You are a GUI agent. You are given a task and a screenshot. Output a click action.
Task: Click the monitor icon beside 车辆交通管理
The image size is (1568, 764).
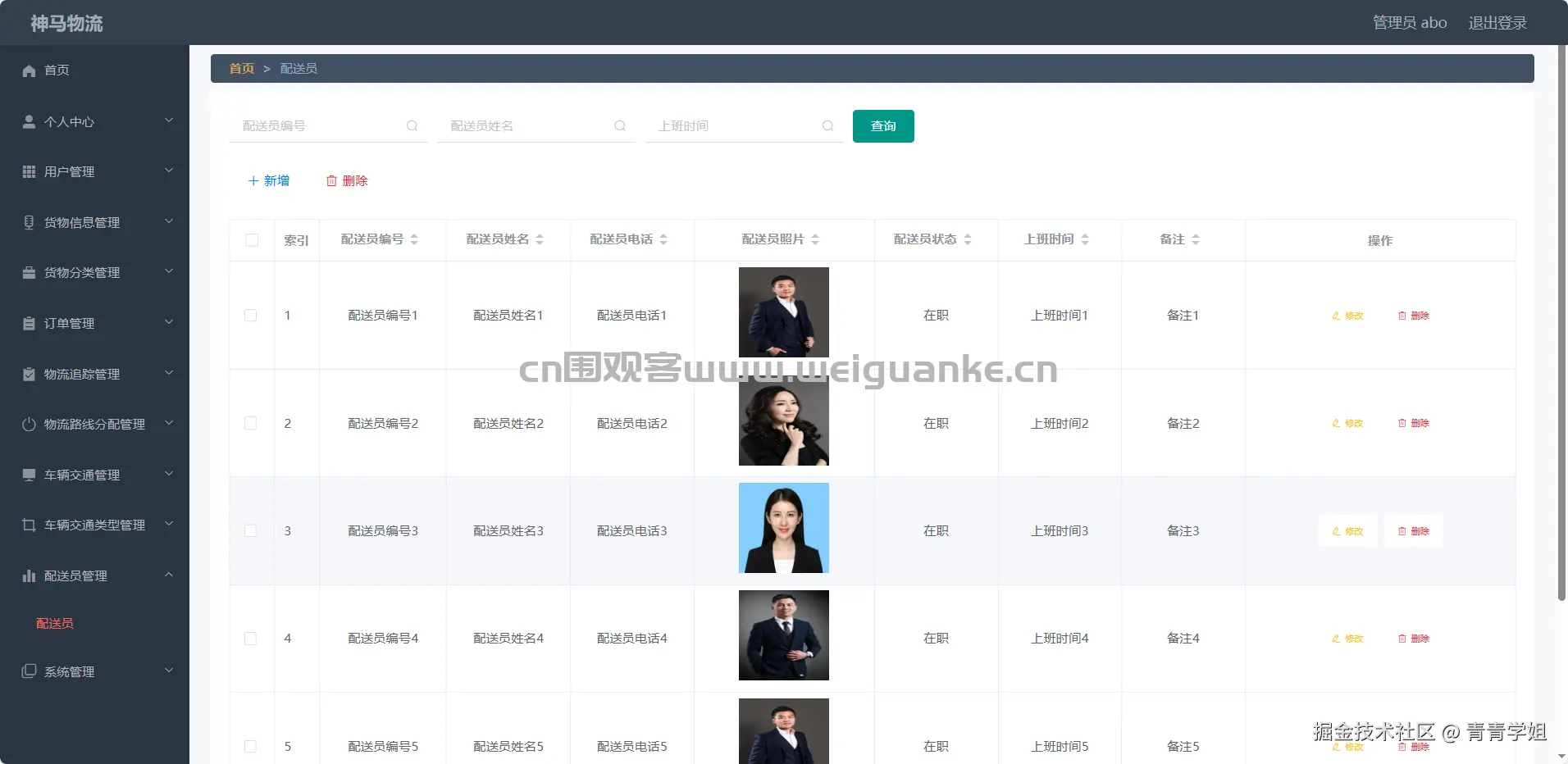[29, 475]
